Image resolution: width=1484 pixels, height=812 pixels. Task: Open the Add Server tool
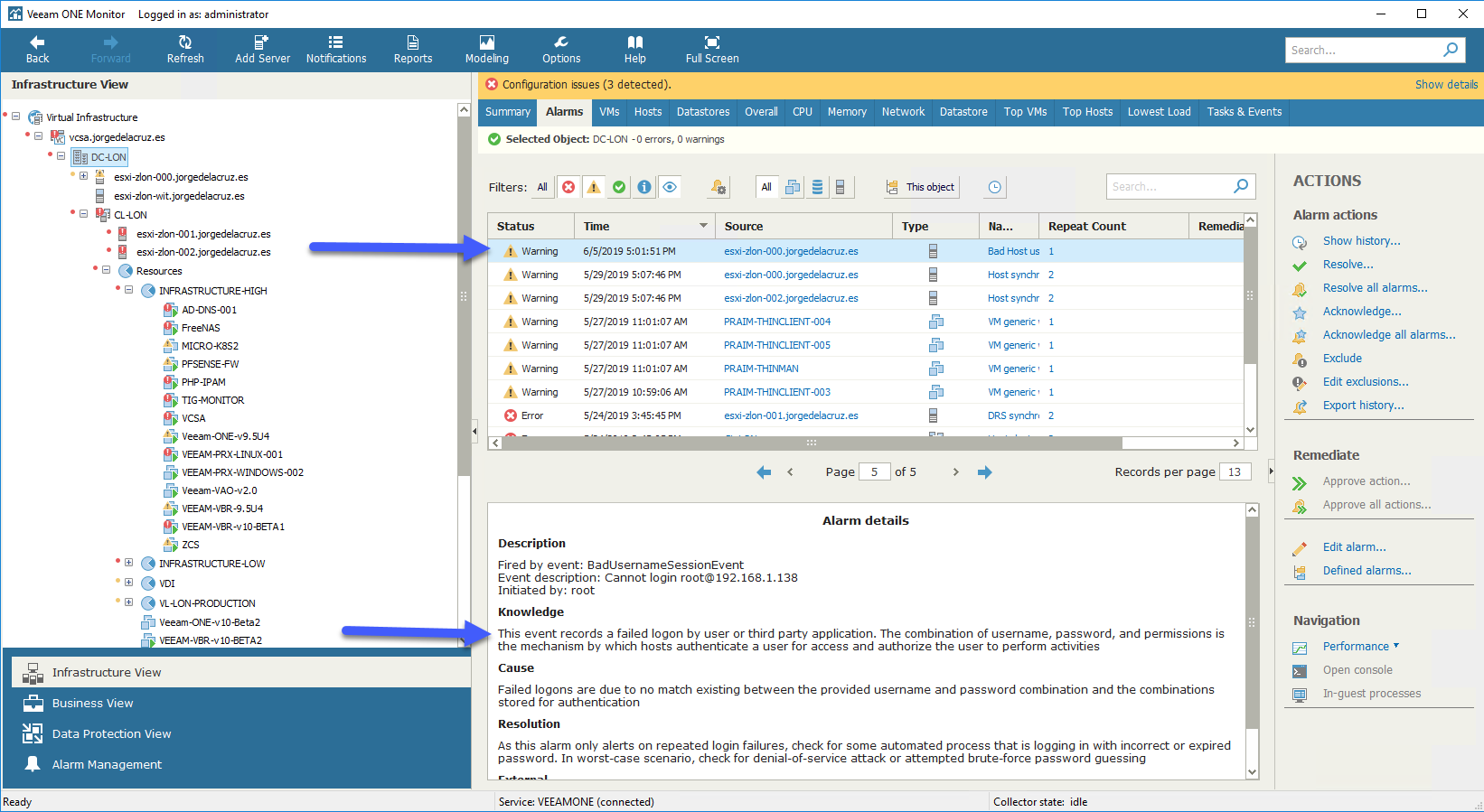point(262,49)
